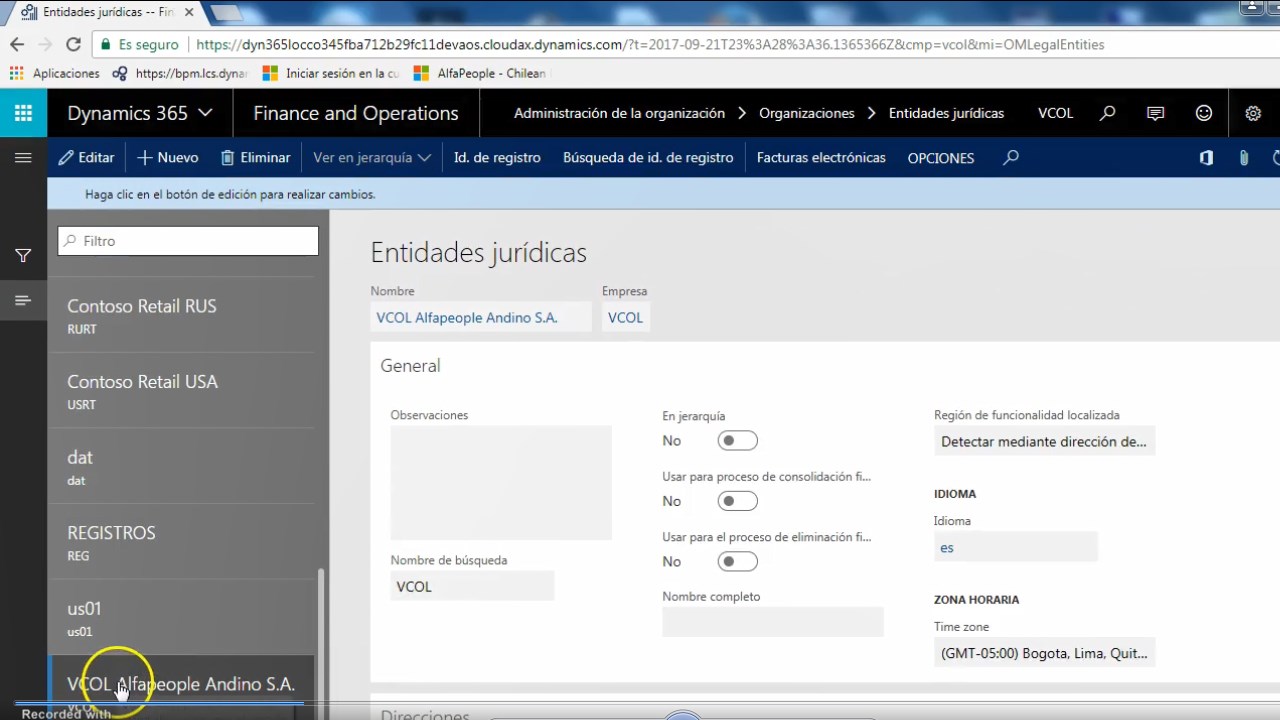Viewport: 1280px width, 720px height.
Task: Select Contoso Retail USA entity
Action: (181, 390)
